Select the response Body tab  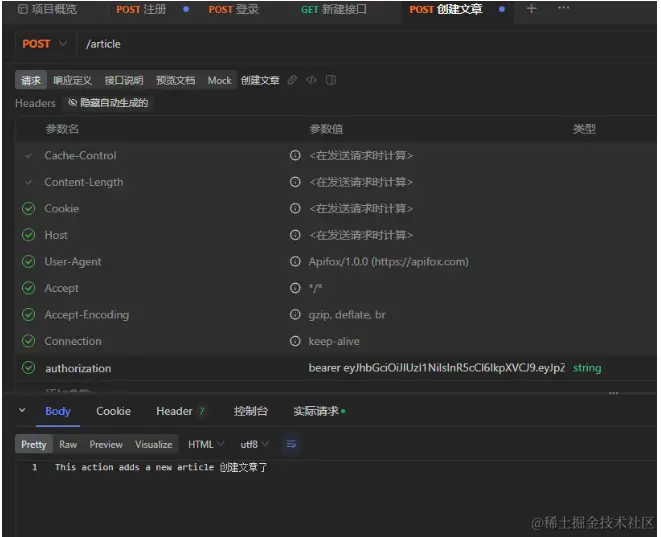point(58,411)
